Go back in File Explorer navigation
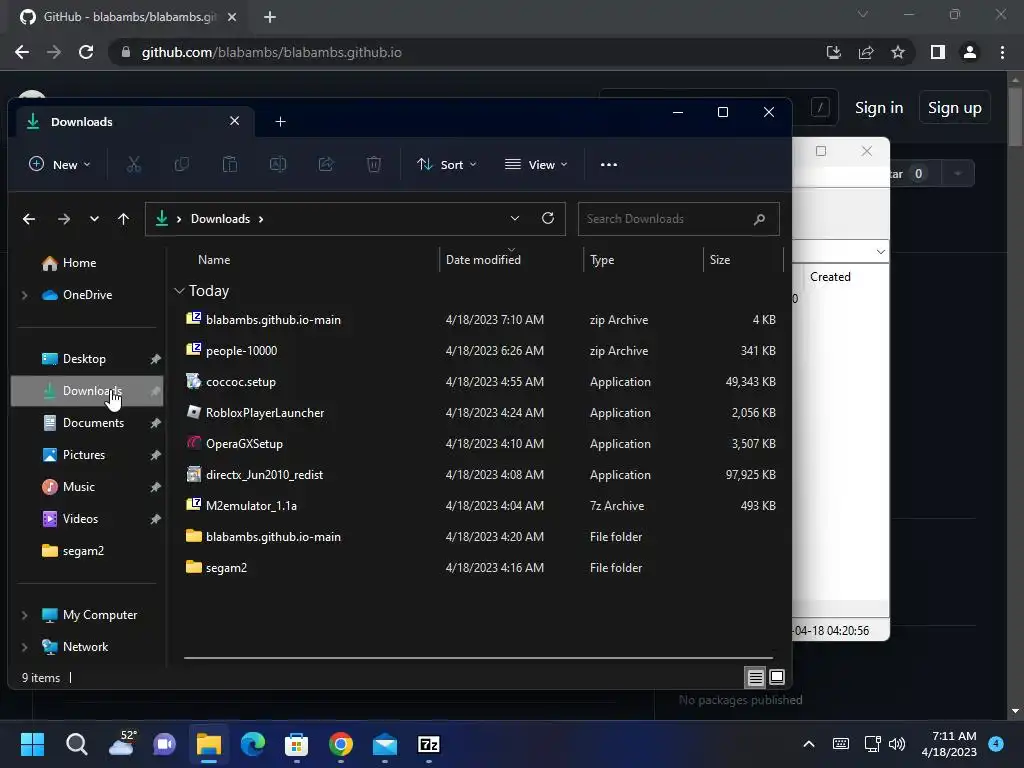The width and height of the screenshot is (1024, 768). tap(29, 219)
